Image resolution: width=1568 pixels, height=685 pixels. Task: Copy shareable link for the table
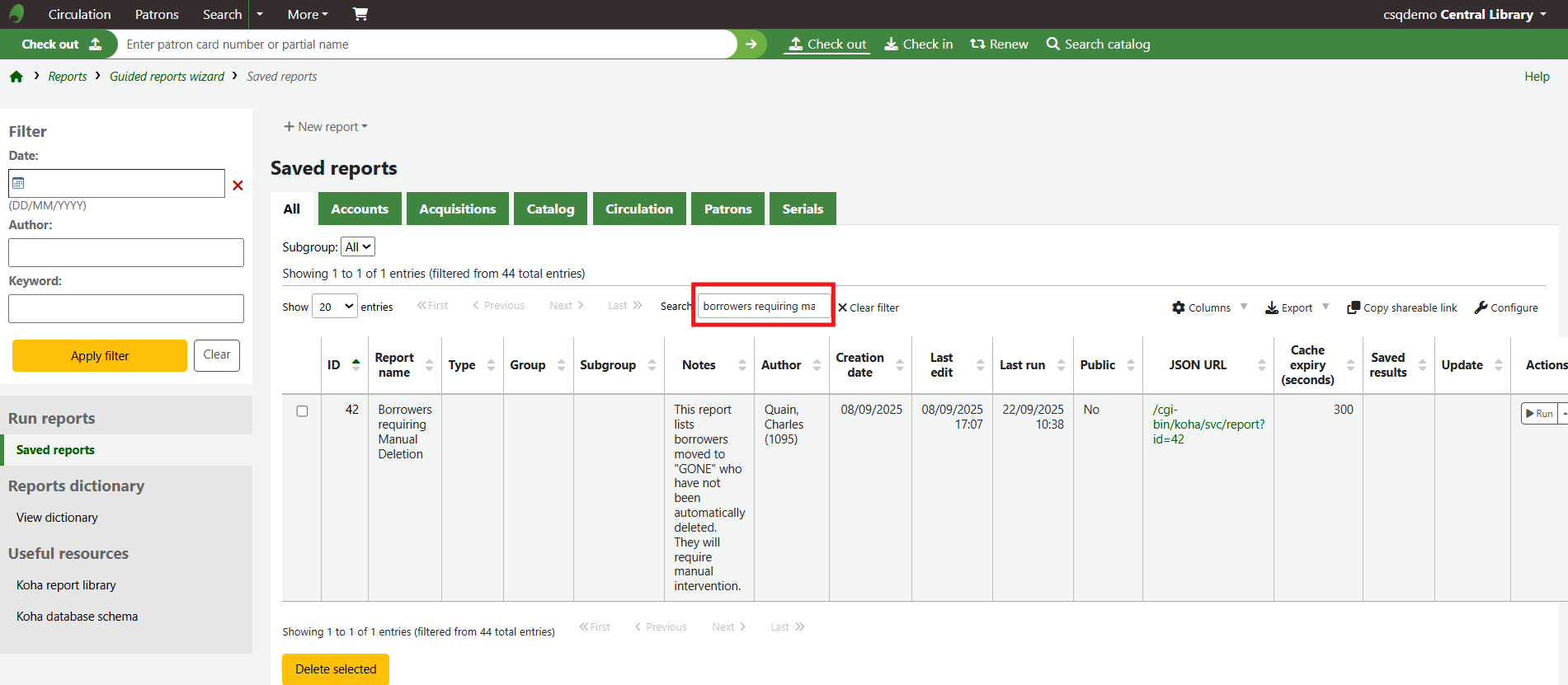[x=1402, y=307]
